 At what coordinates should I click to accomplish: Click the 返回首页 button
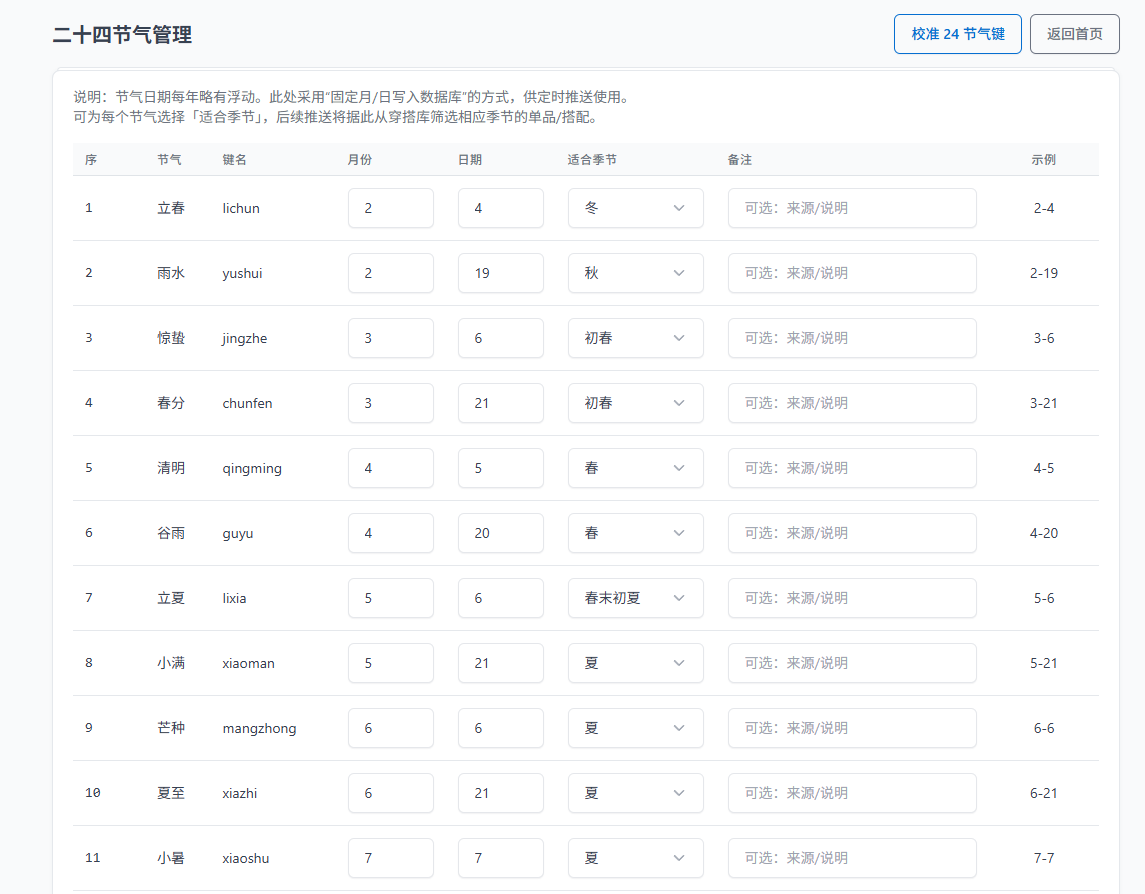pyautogui.click(x=1074, y=33)
